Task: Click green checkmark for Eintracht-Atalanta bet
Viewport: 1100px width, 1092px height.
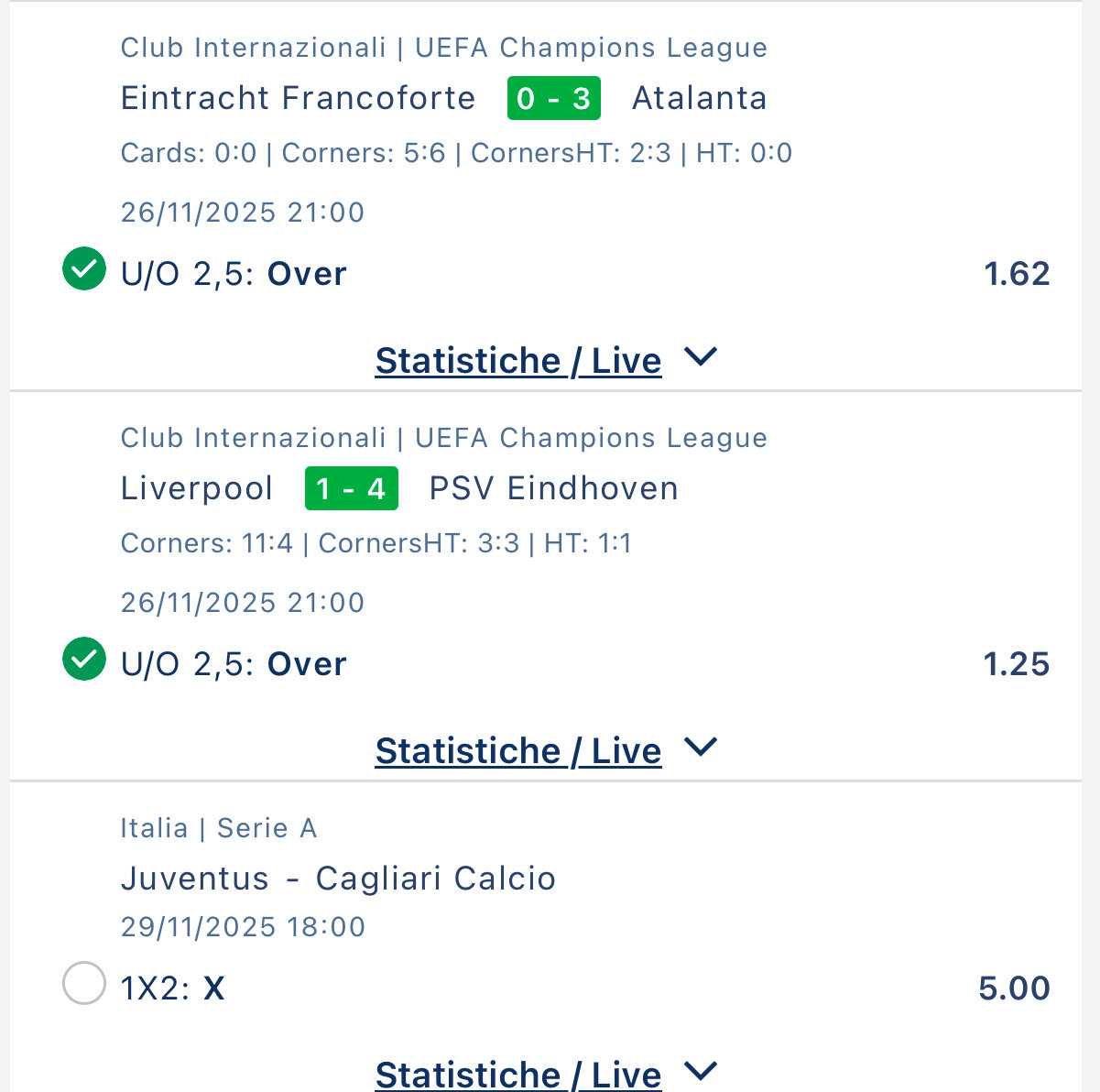Action: click(84, 269)
